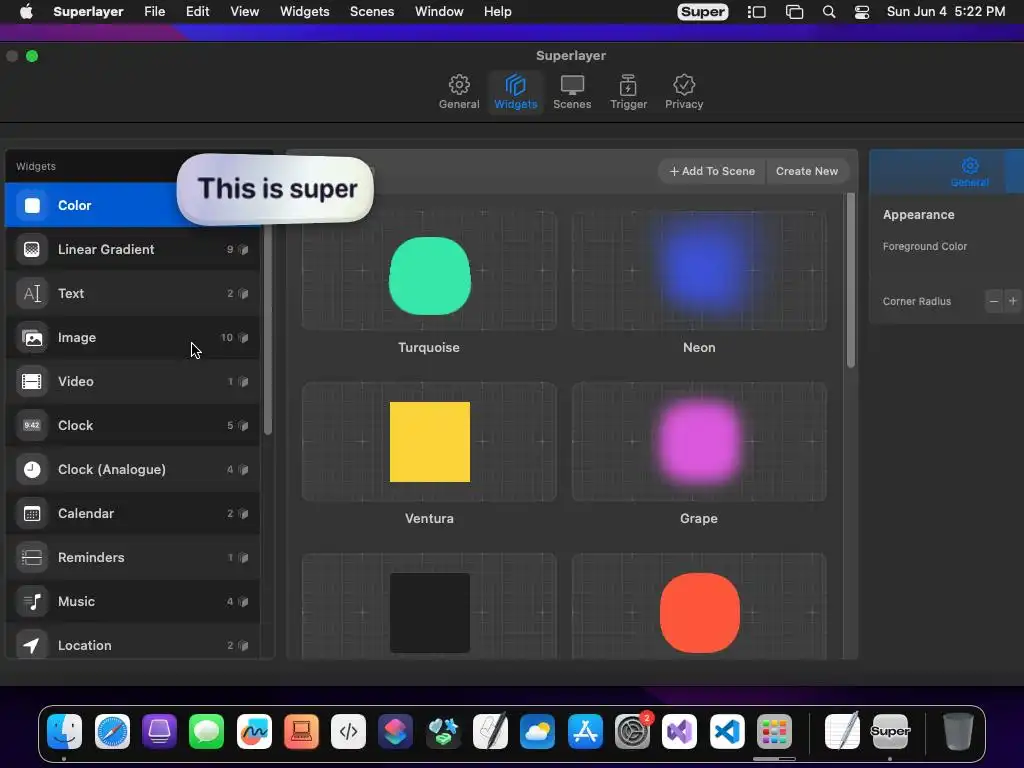
Task: Open the Apple menu
Action: (26, 12)
